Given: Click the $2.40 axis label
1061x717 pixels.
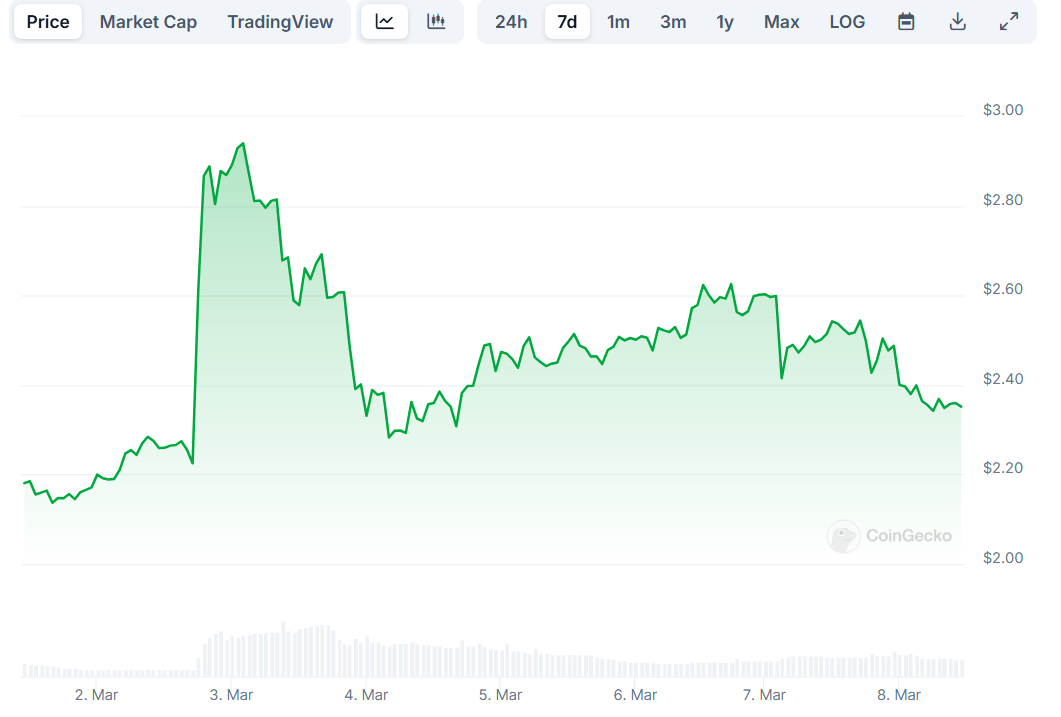Looking at the screenshot, I should tap(1003, 379).
